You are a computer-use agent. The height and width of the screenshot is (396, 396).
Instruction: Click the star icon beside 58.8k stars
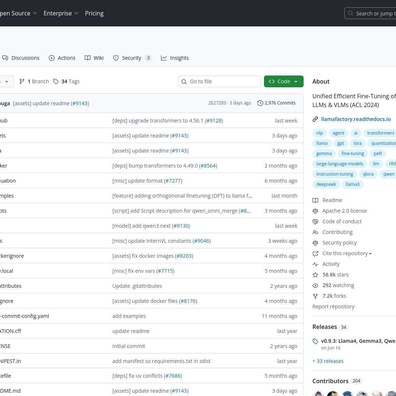pyautogui.click(x=315, y=275)
